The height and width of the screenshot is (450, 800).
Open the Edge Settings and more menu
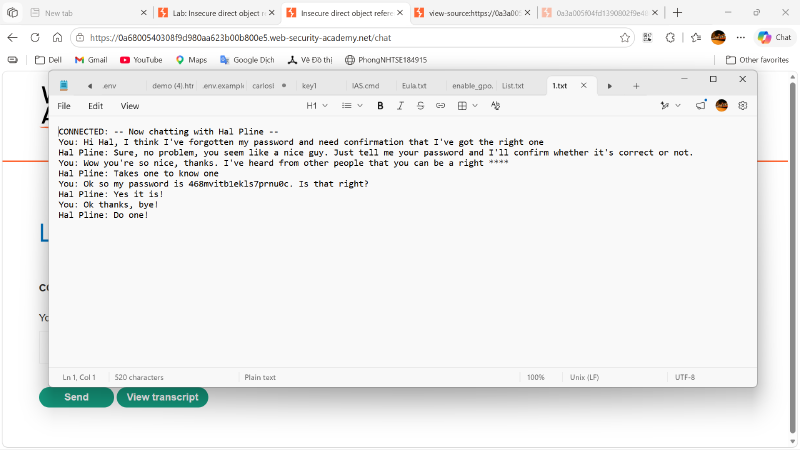[740, 37]
